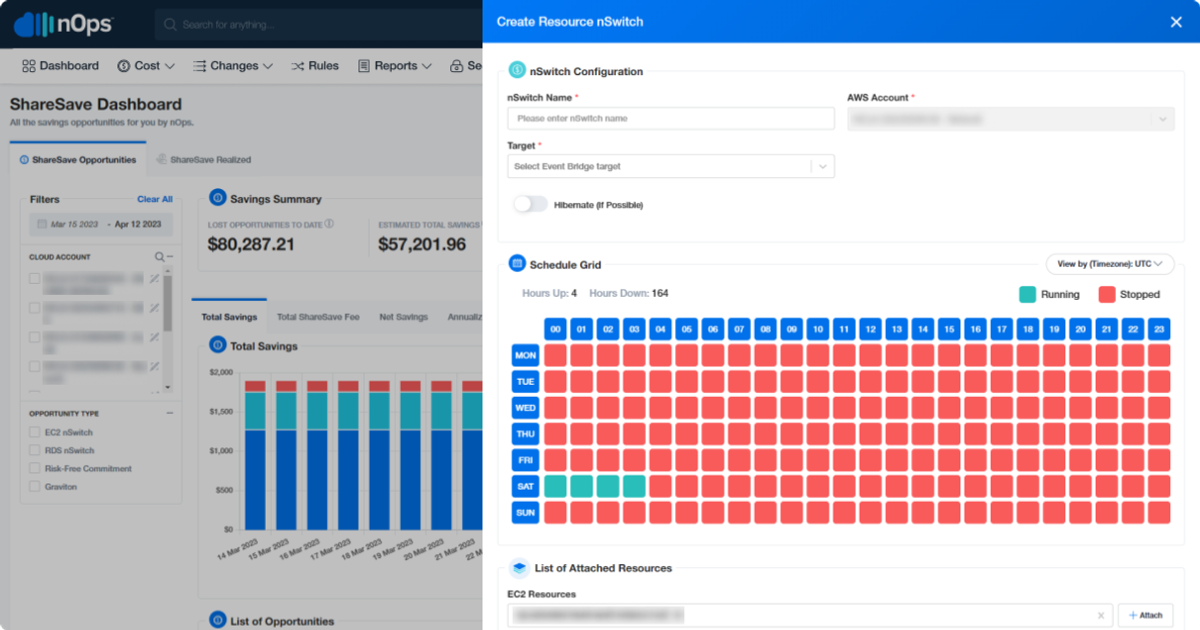Collapse the Opportunity Type filter section

click(170, 413)
